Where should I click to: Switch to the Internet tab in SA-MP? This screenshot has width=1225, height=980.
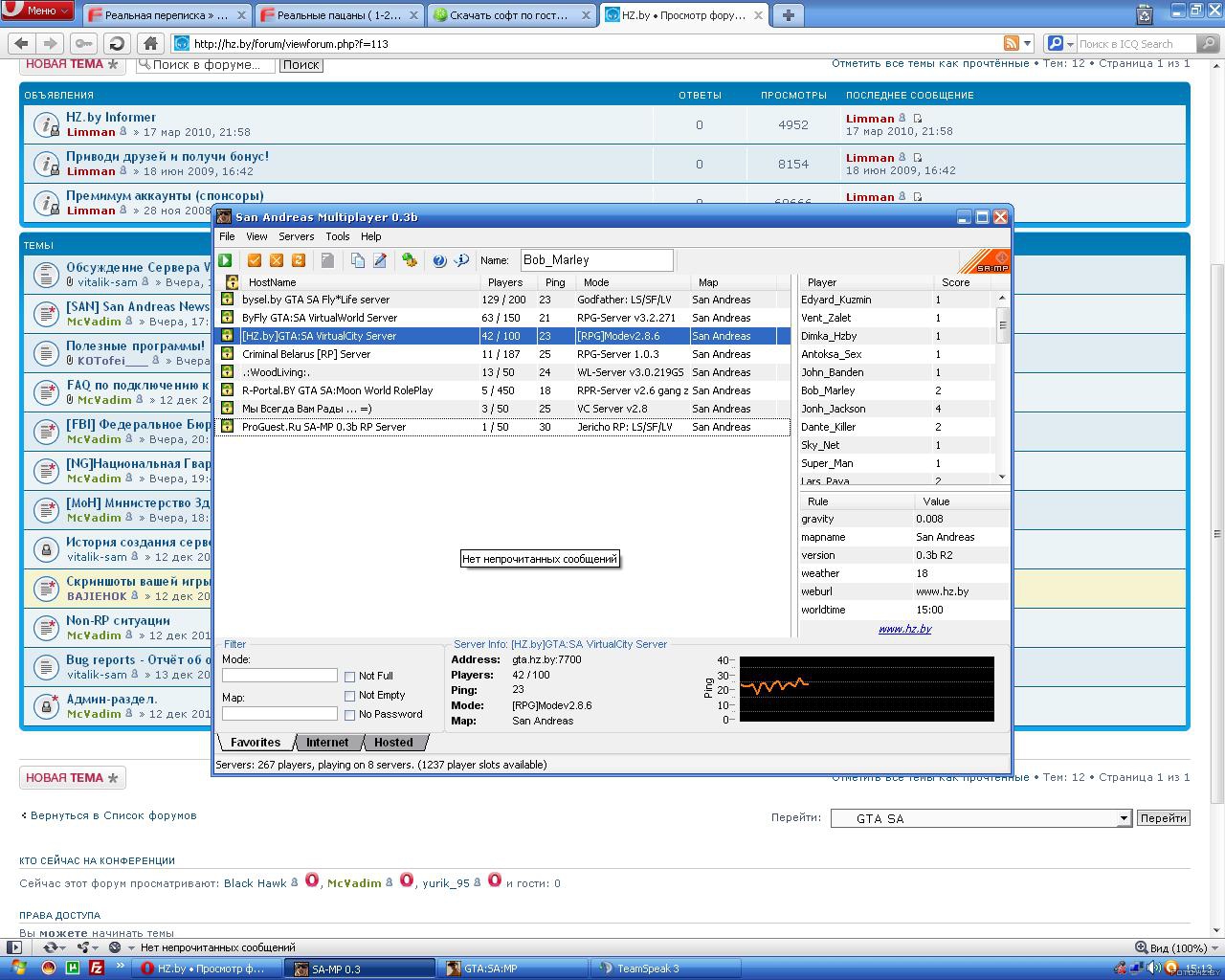(x=327, y=743)
